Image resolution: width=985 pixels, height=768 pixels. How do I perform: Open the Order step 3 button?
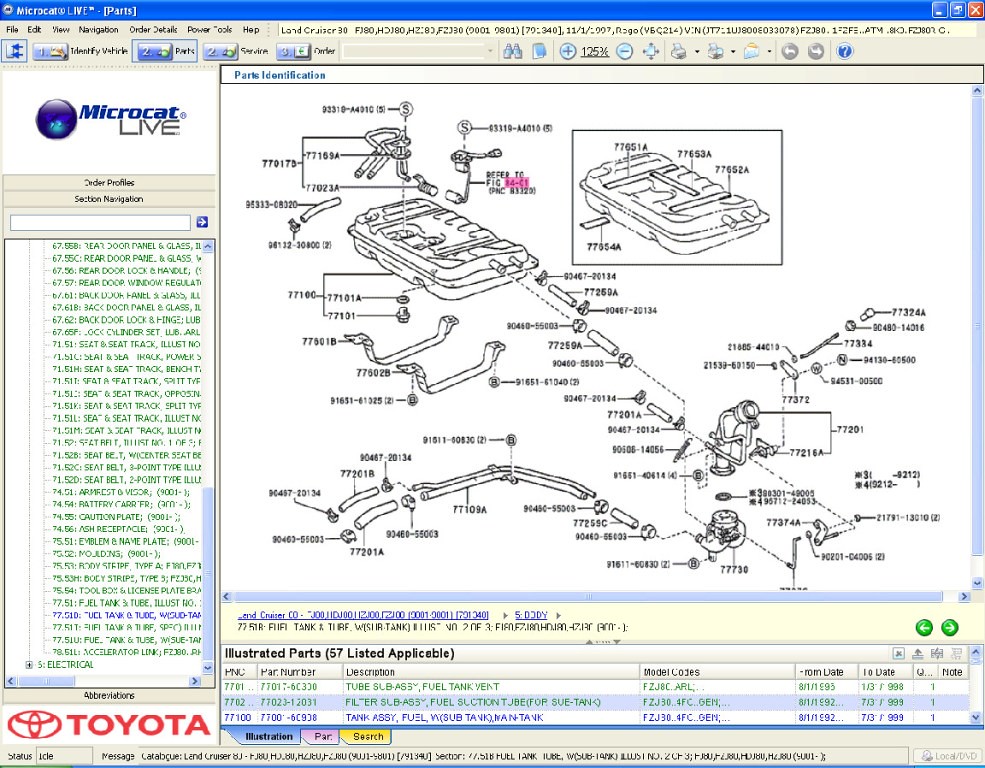coord(307,51)
